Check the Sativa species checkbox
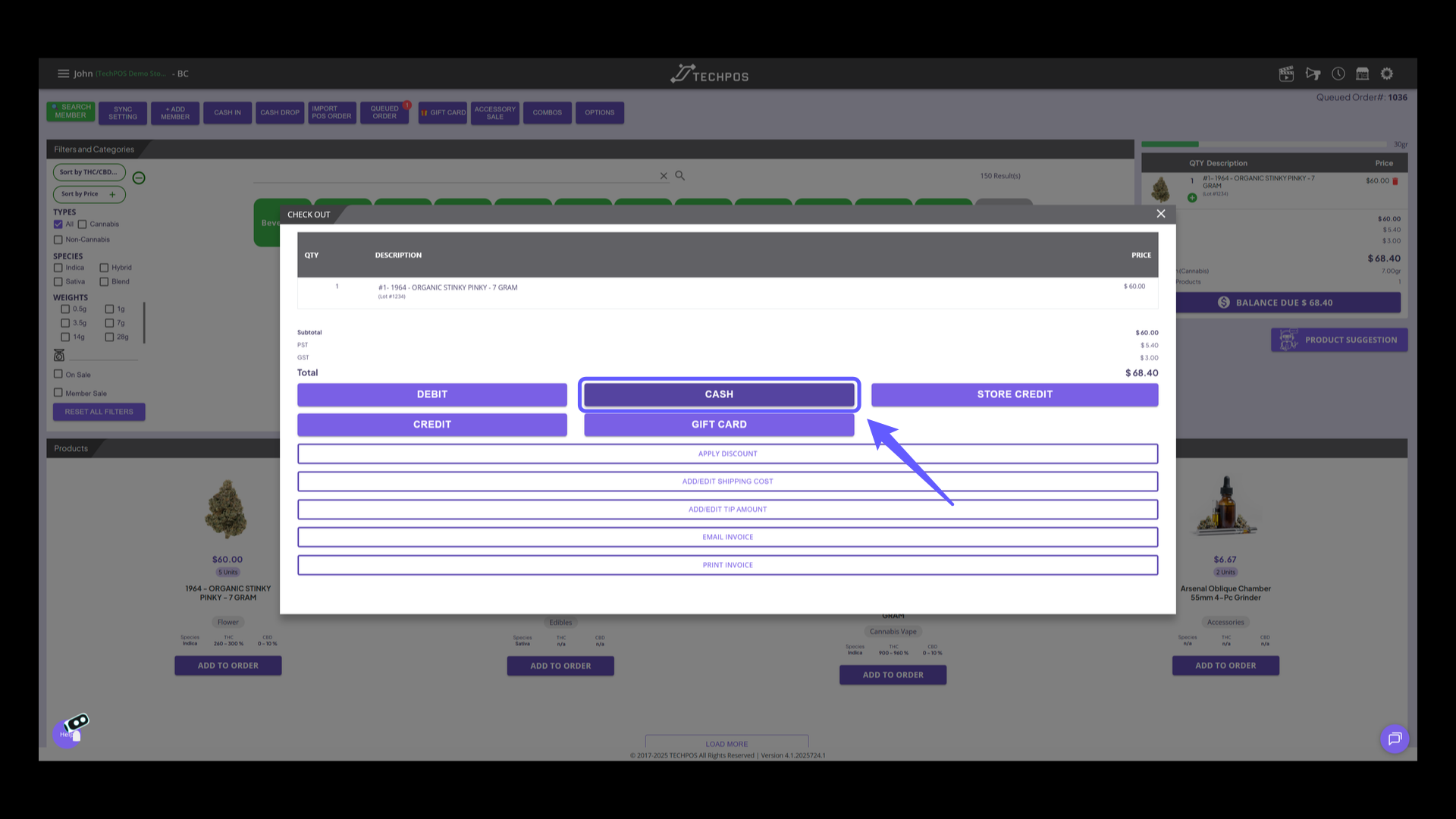The image size is (1456, 819). pos(58,282)
